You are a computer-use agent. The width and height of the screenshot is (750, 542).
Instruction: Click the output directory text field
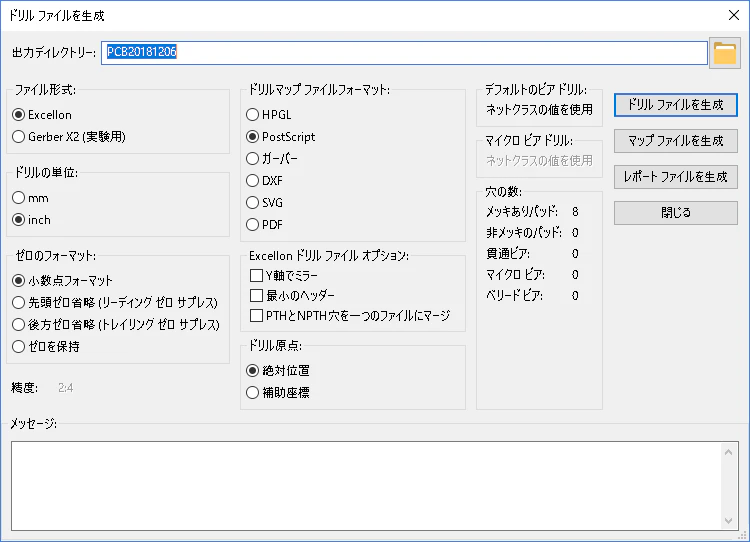click(x=404, y=52)
